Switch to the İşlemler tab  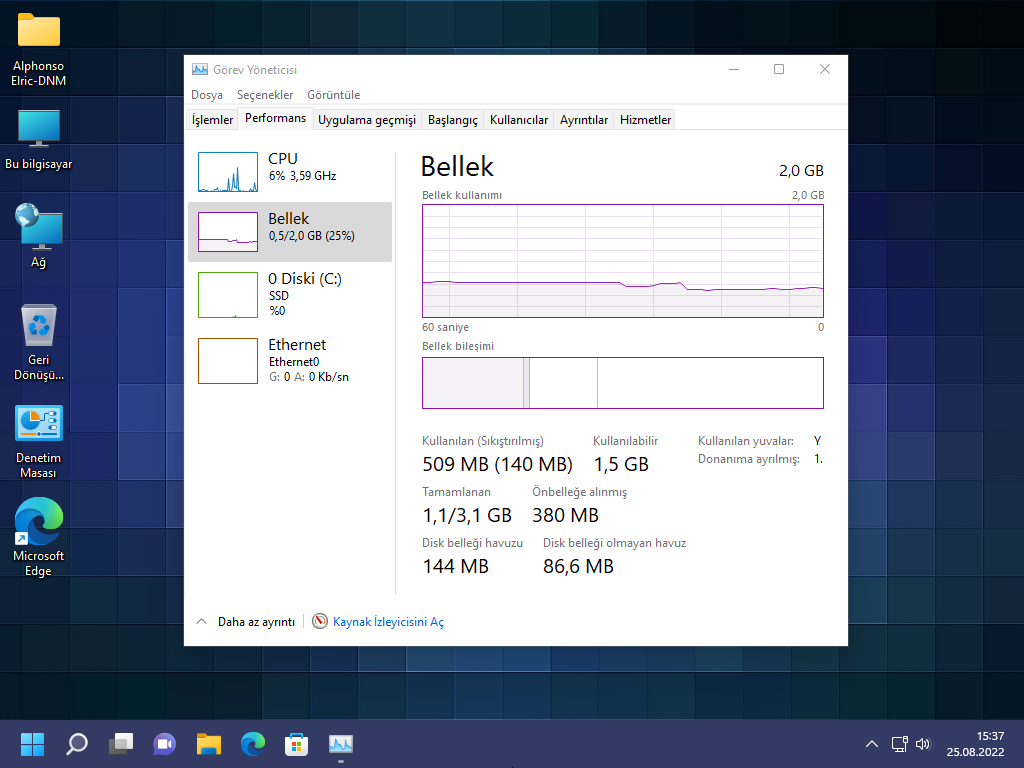pos(211,118)
